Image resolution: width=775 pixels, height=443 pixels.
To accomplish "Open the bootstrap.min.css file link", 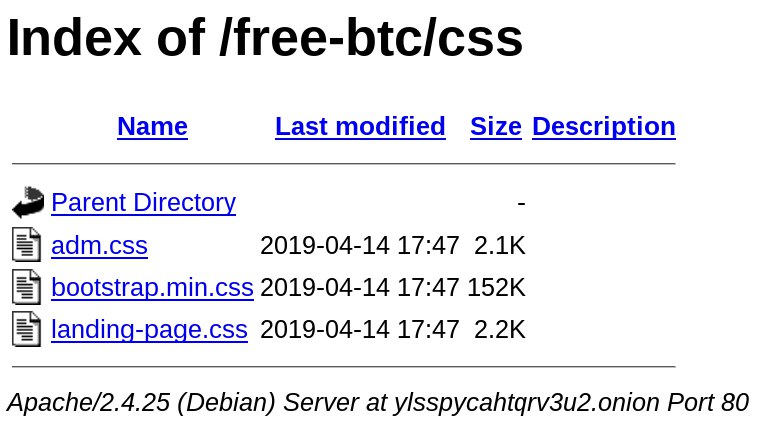I will (152, 287).
